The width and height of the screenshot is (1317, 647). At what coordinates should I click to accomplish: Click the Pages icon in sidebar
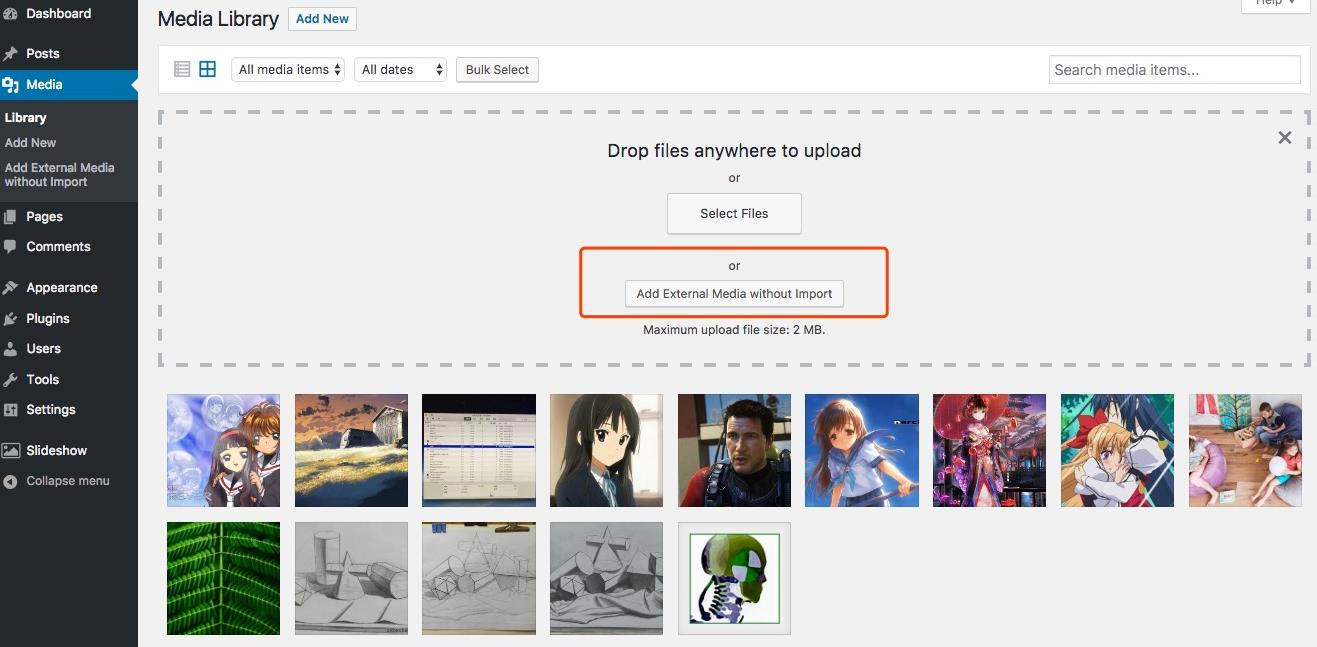click(11, 217)
